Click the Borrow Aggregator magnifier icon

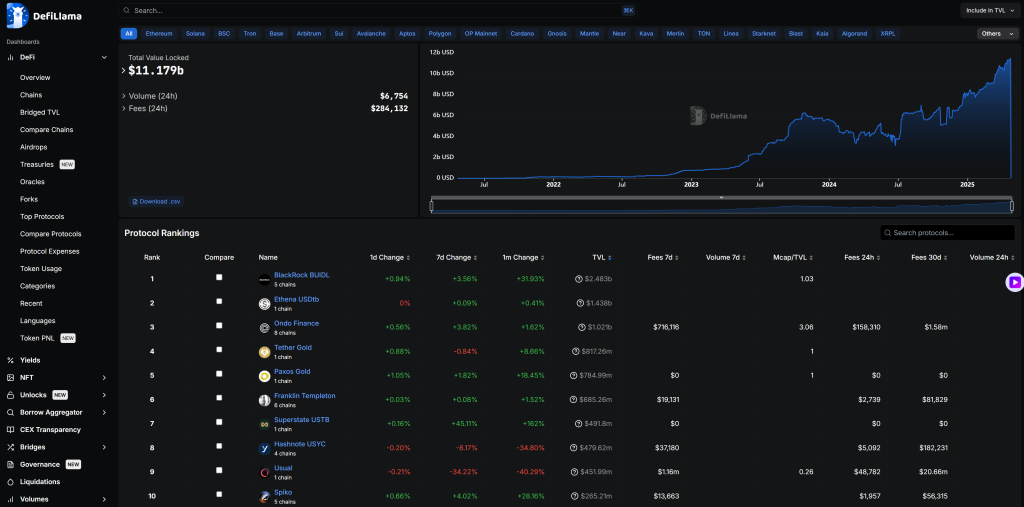coord(10,412)
